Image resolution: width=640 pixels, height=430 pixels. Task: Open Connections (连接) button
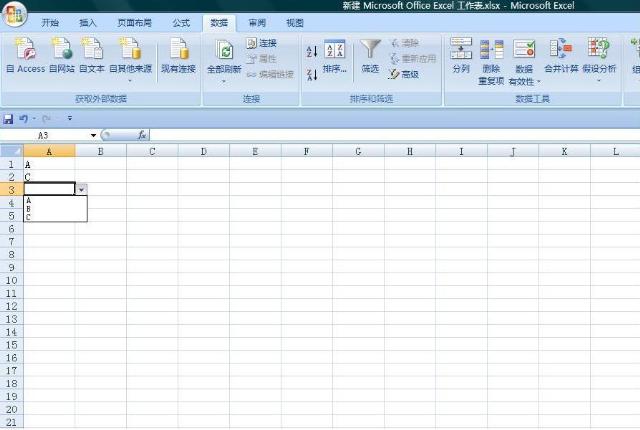point(262,43)
